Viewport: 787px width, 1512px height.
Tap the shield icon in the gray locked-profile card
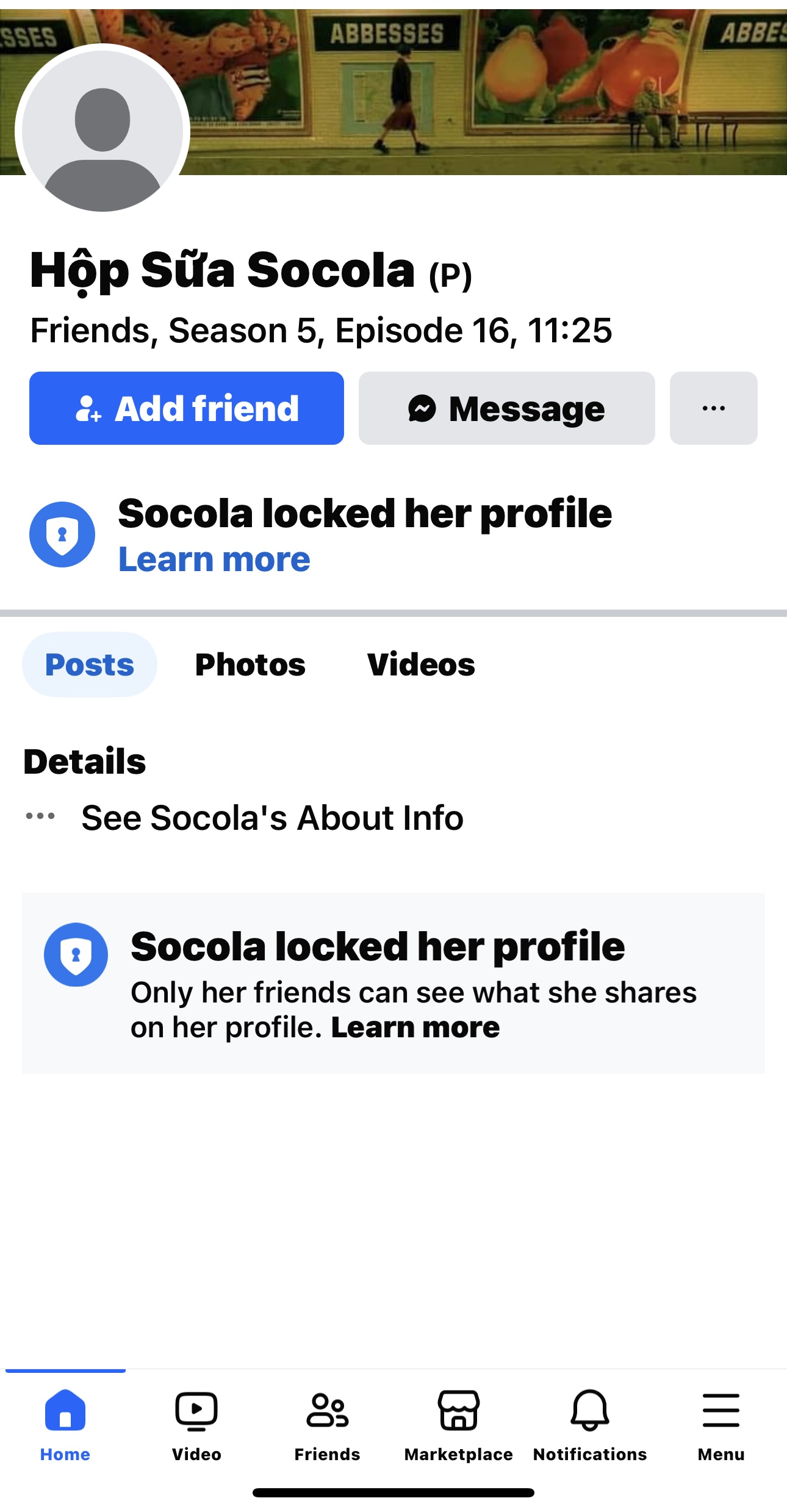point(76,954)
